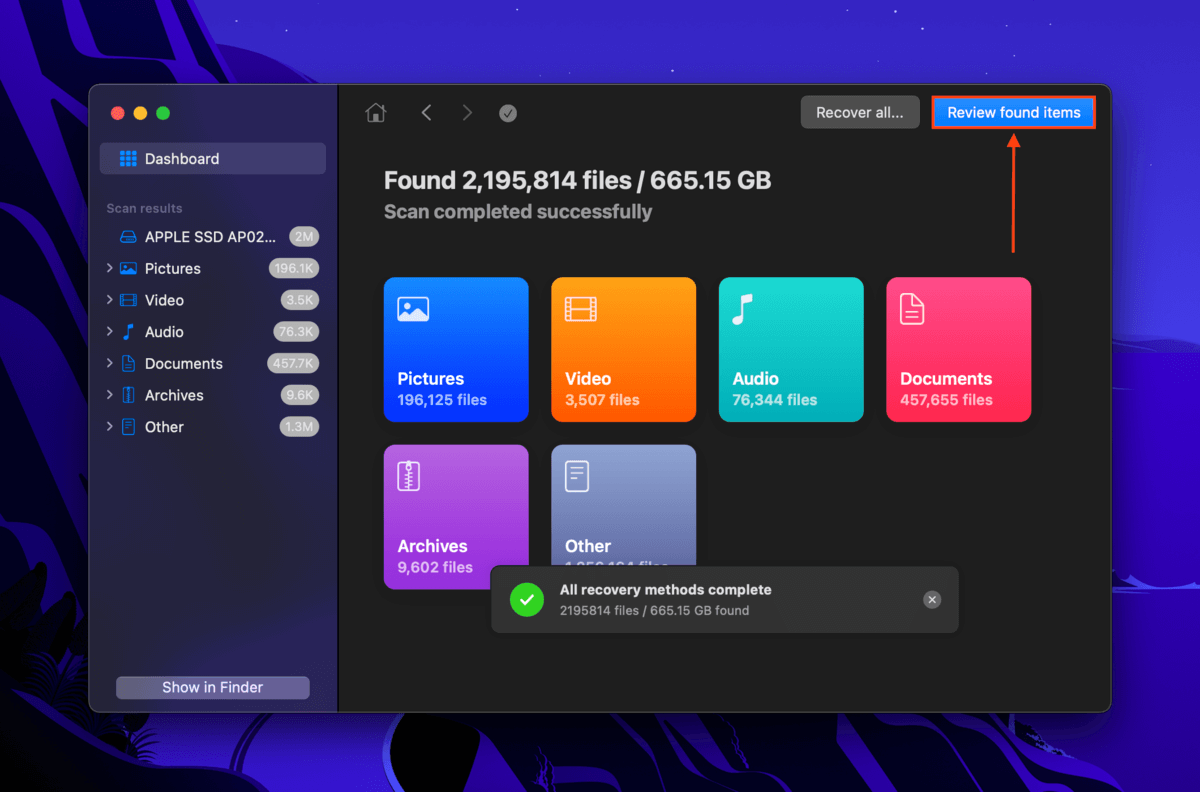
Task: Expand the Video group in sidebar
Action: pos(109,300)
